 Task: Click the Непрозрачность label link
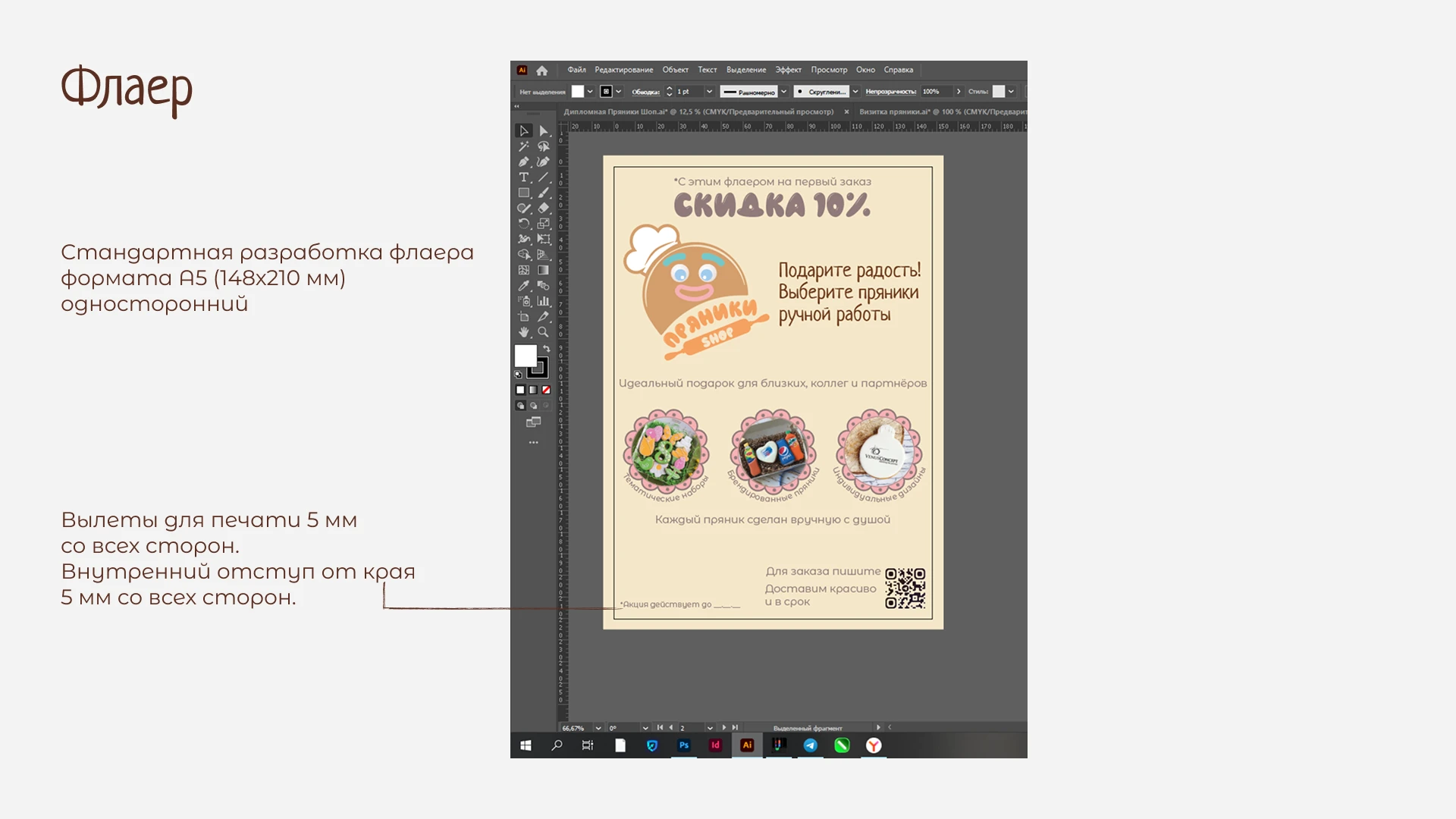click(x=890, y=92)
